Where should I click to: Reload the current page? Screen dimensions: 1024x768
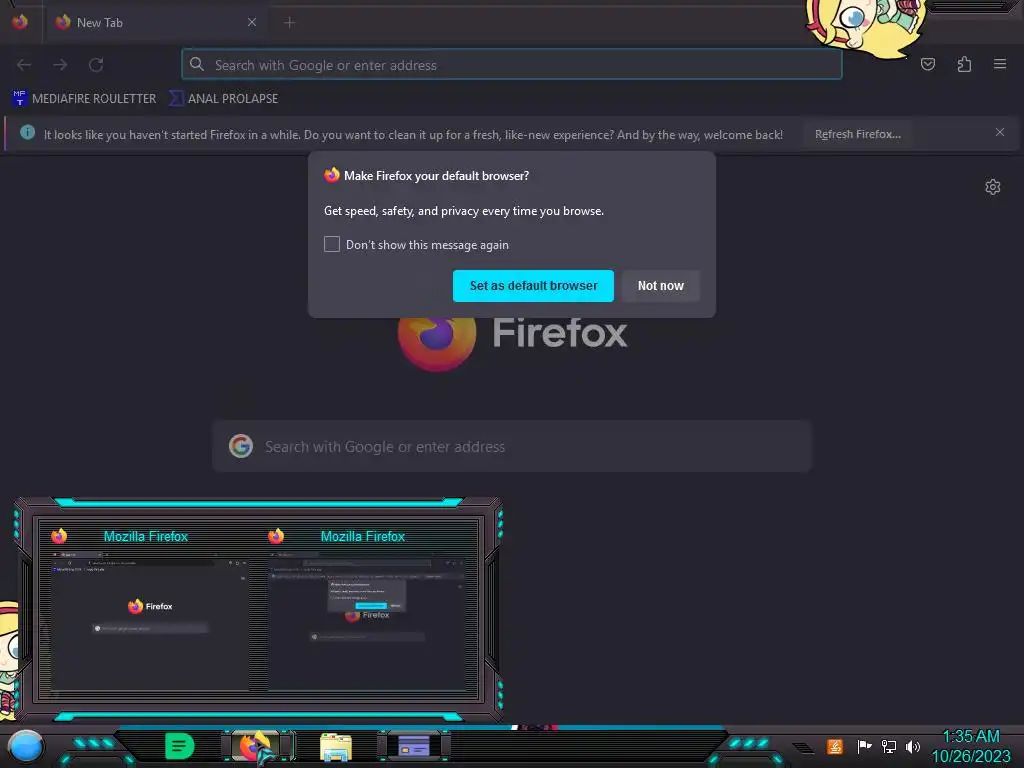96,65
